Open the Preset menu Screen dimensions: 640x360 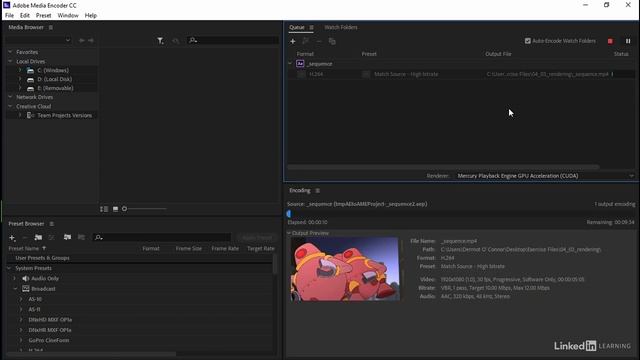click(43, 16)
